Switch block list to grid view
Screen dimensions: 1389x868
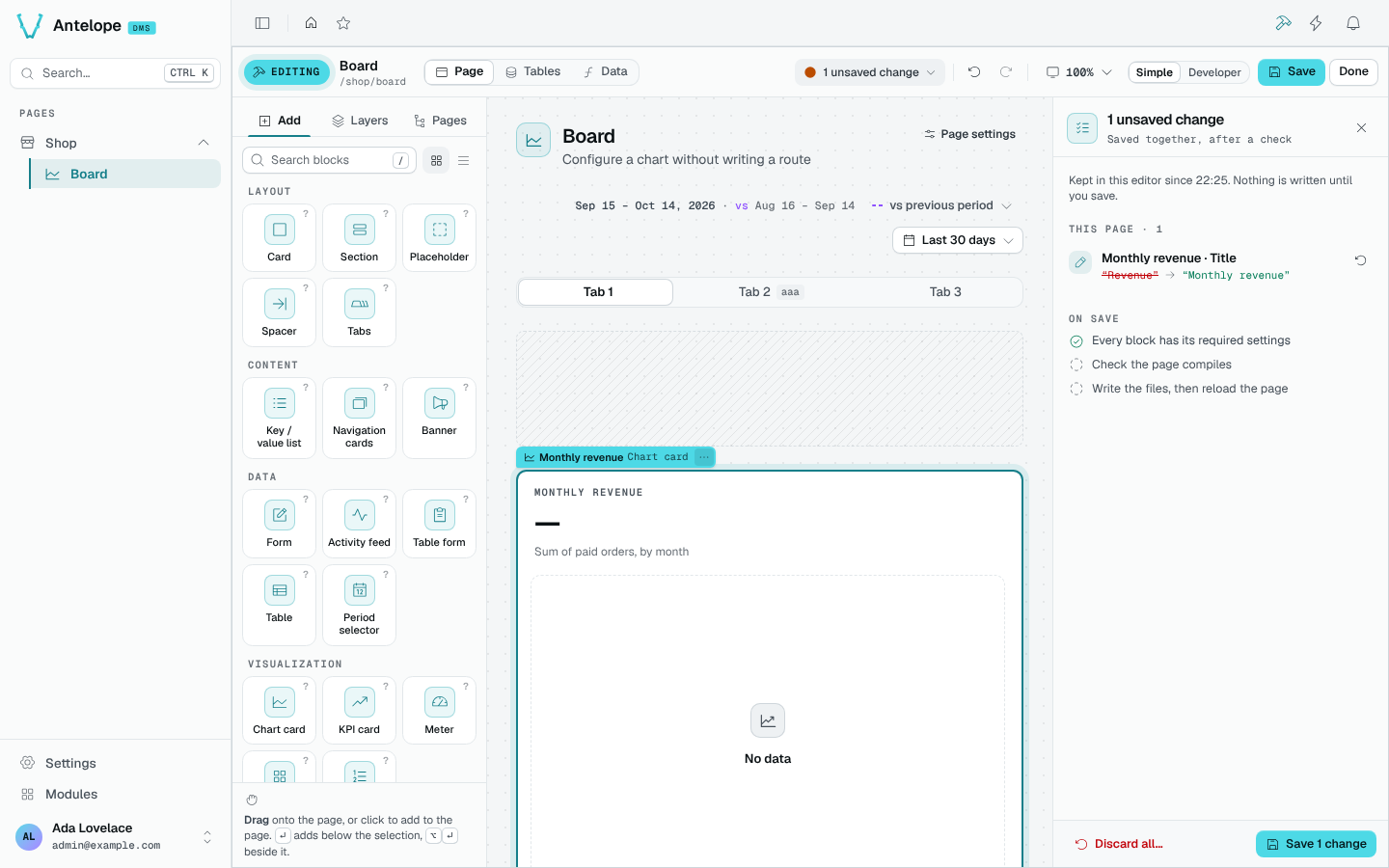[x=436, y=160]
